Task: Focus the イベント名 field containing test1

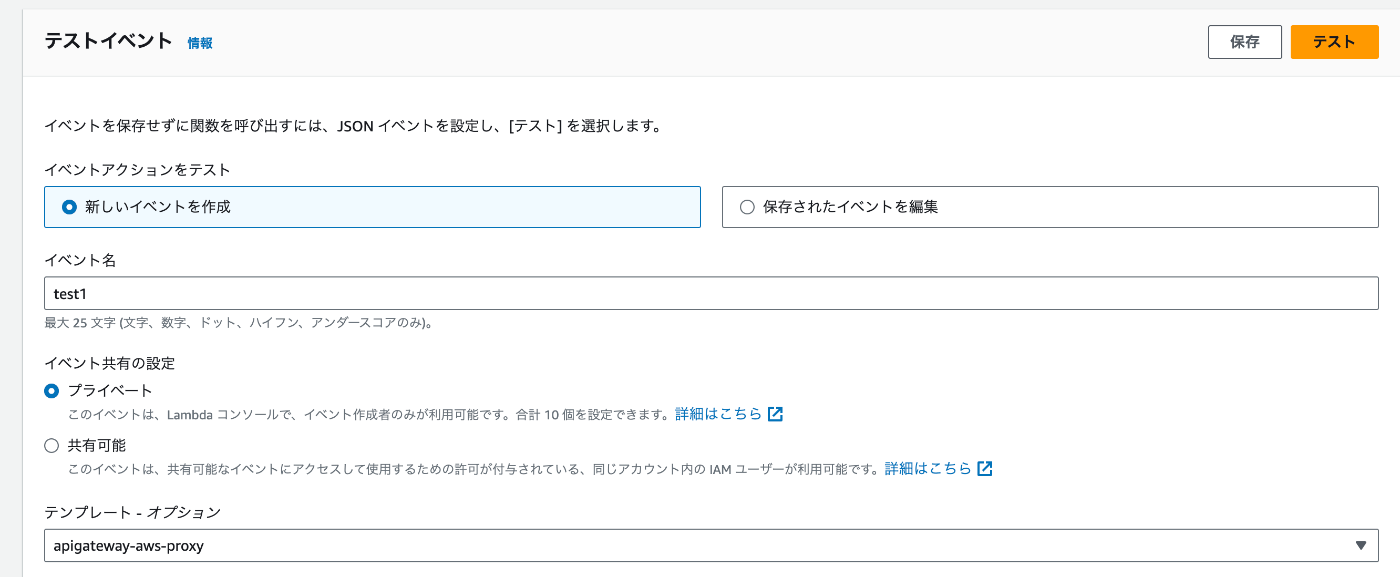Action: tap(711, 293)
